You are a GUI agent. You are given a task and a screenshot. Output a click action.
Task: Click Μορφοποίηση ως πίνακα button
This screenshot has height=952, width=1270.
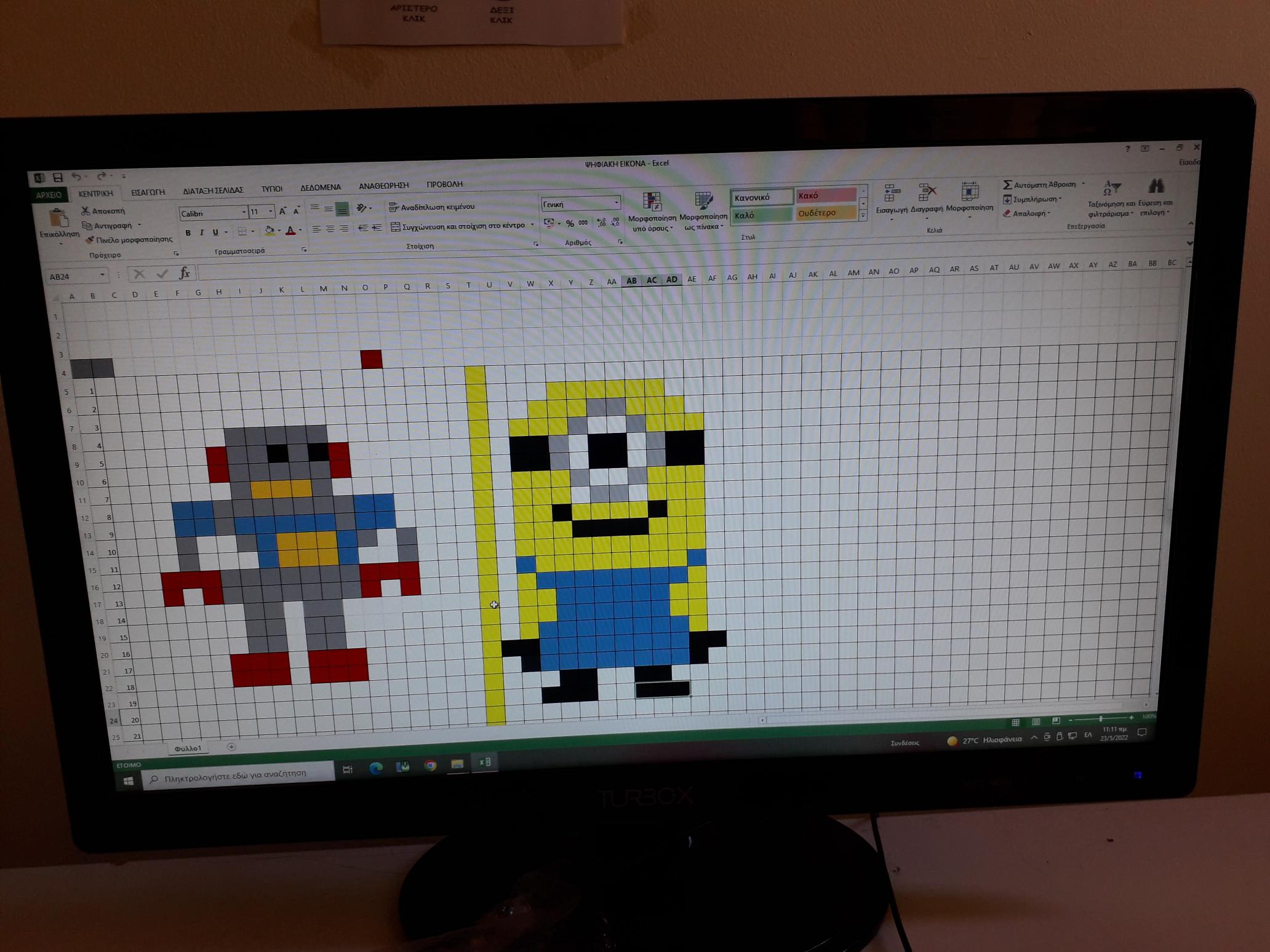[703, 211]
